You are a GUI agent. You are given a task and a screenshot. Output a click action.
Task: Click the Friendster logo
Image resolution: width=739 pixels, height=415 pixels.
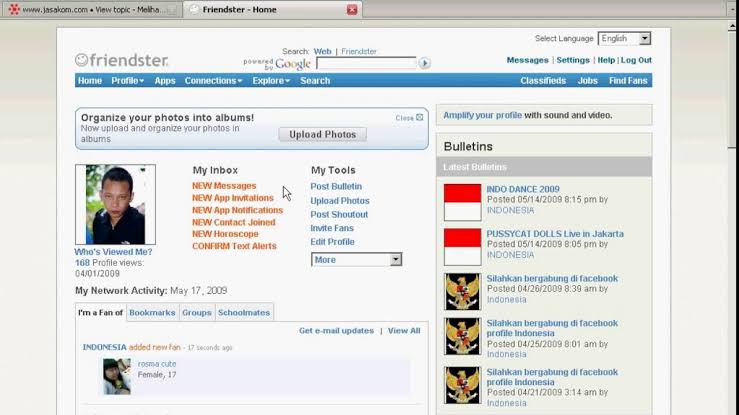(x=122, y=60)
